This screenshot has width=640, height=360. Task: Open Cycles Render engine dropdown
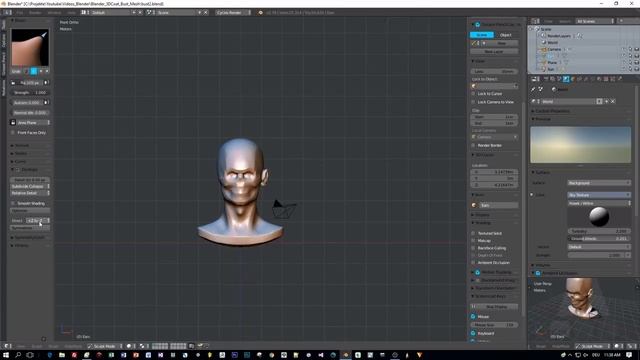[233, 13]
